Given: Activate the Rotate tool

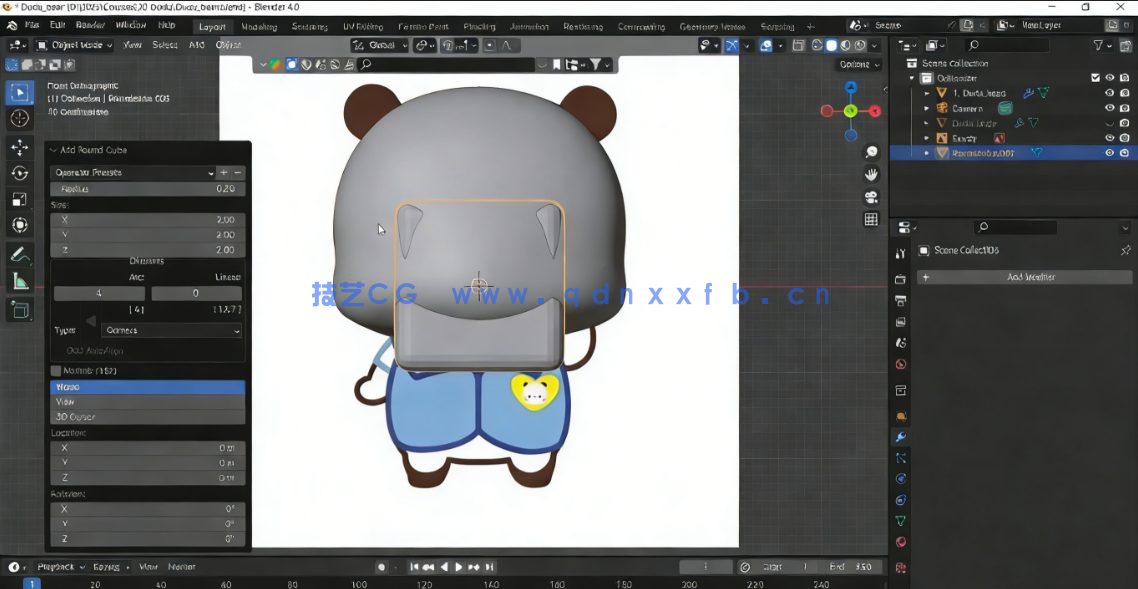Looking at the screenshot, I should point(19,172).
